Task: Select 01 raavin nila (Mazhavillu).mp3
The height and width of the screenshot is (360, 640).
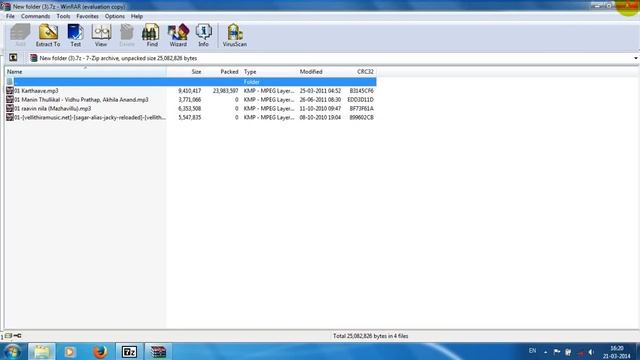Action: click(x=53, y=109)
